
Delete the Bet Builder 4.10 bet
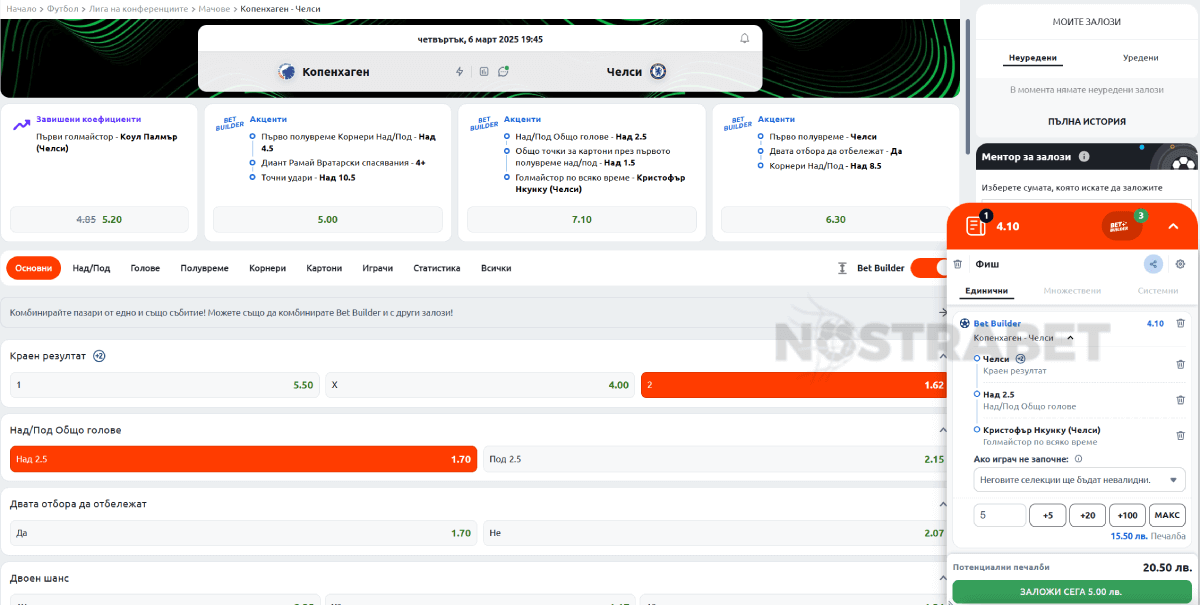tap(1181, 323)
